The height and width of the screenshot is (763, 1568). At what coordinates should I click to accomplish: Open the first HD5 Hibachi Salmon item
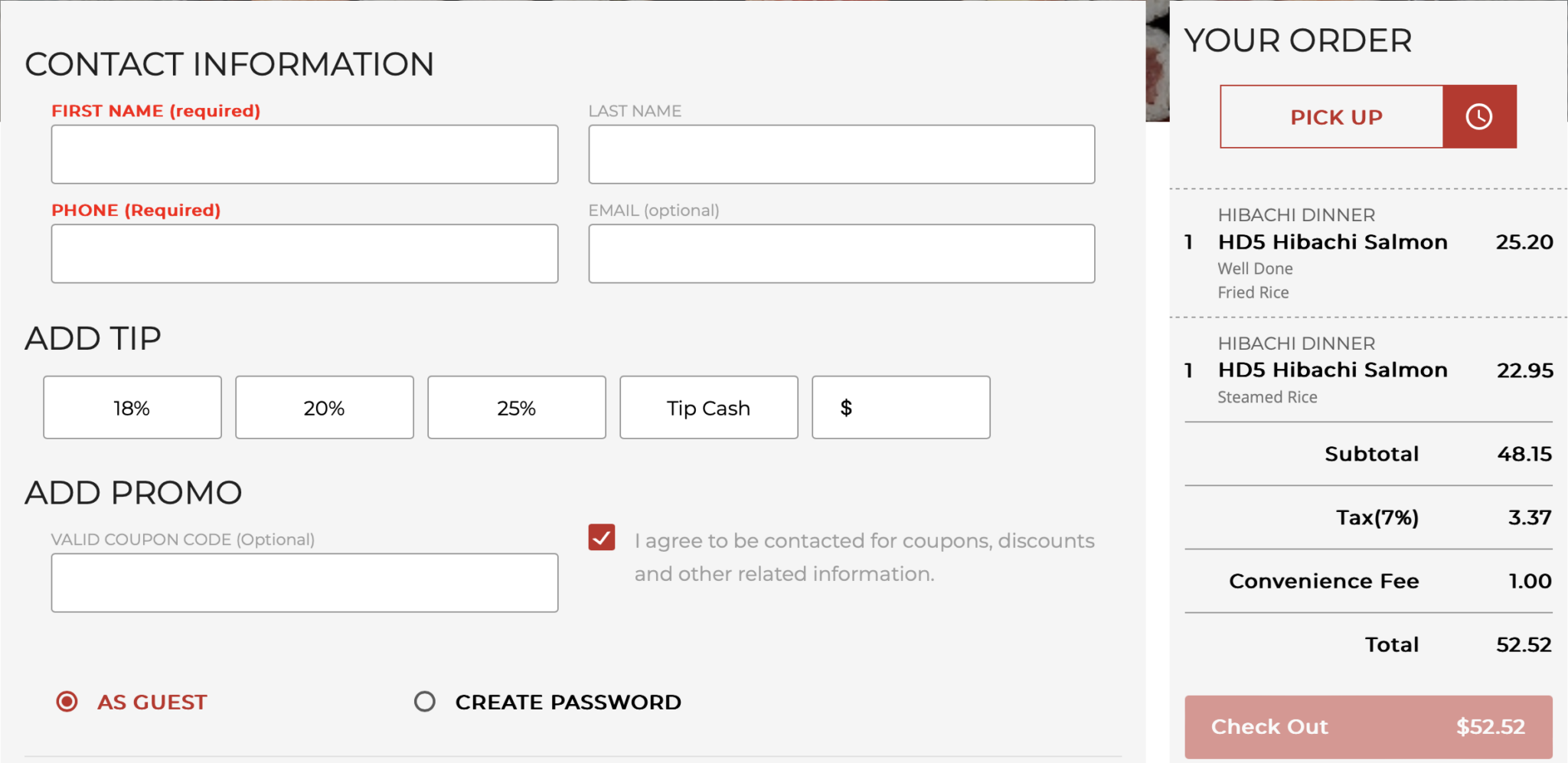point(1332,243)
